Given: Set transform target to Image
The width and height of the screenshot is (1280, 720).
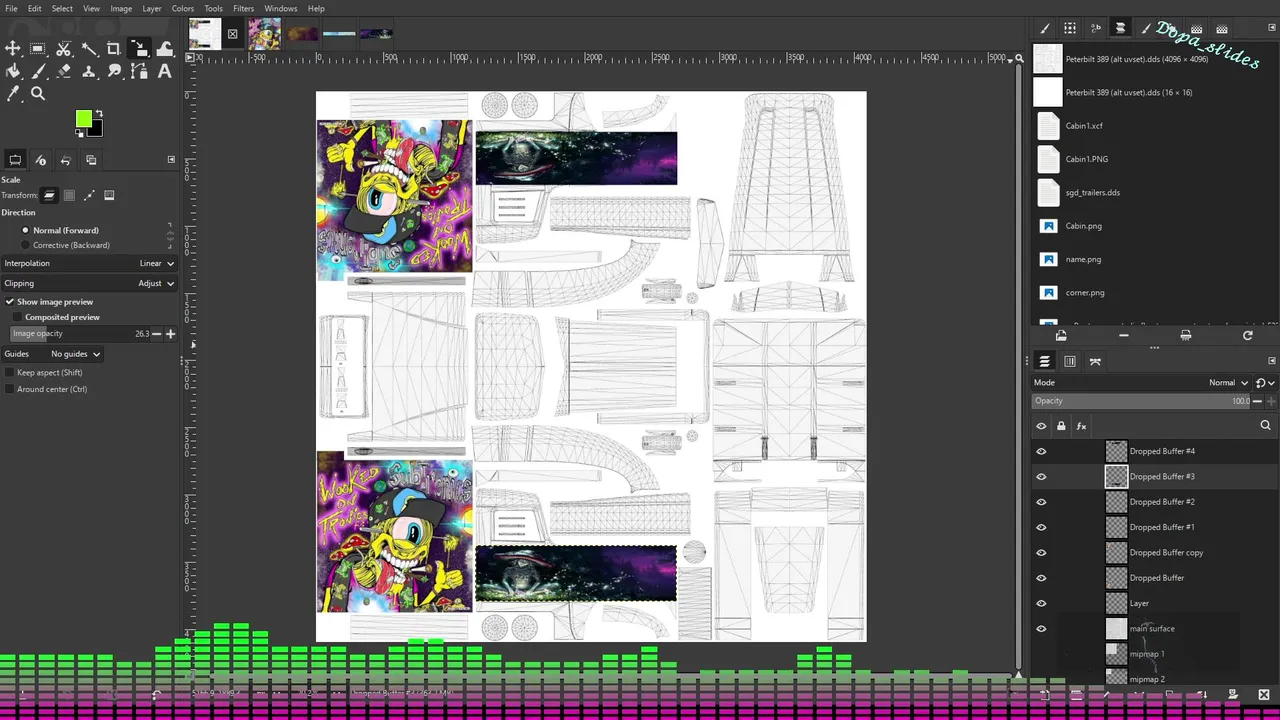Looking at the screenshot, I should point(109,195).
